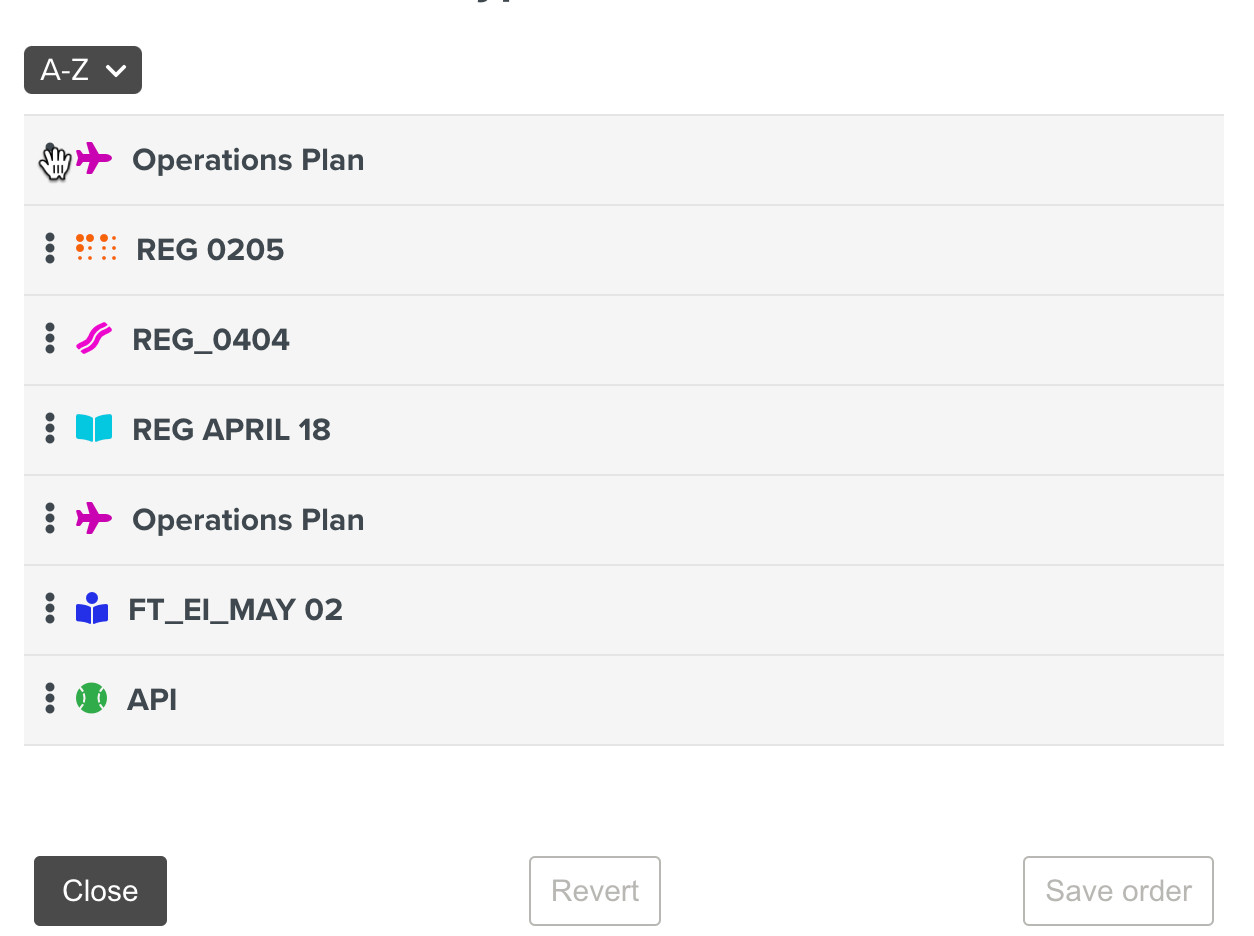Select the REG APRIL 18 list item

click(623, 430)
